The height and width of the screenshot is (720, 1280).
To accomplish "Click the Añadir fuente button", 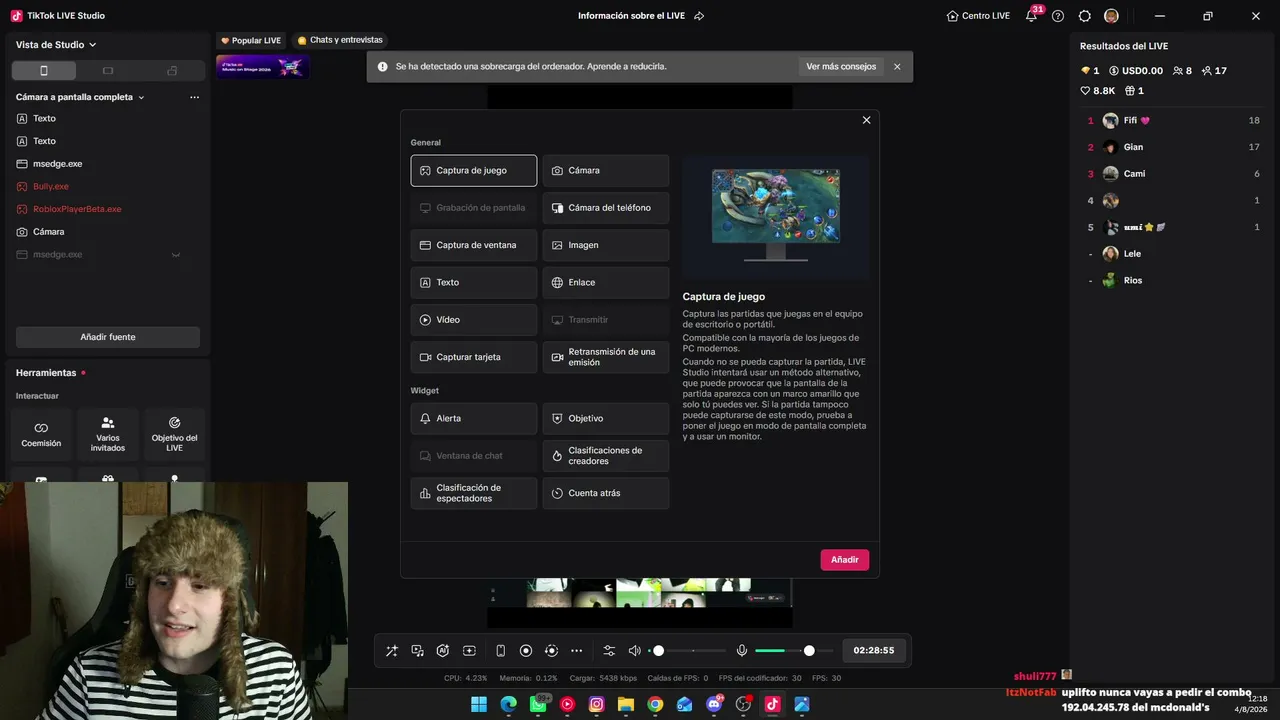I will pos(108,337).
